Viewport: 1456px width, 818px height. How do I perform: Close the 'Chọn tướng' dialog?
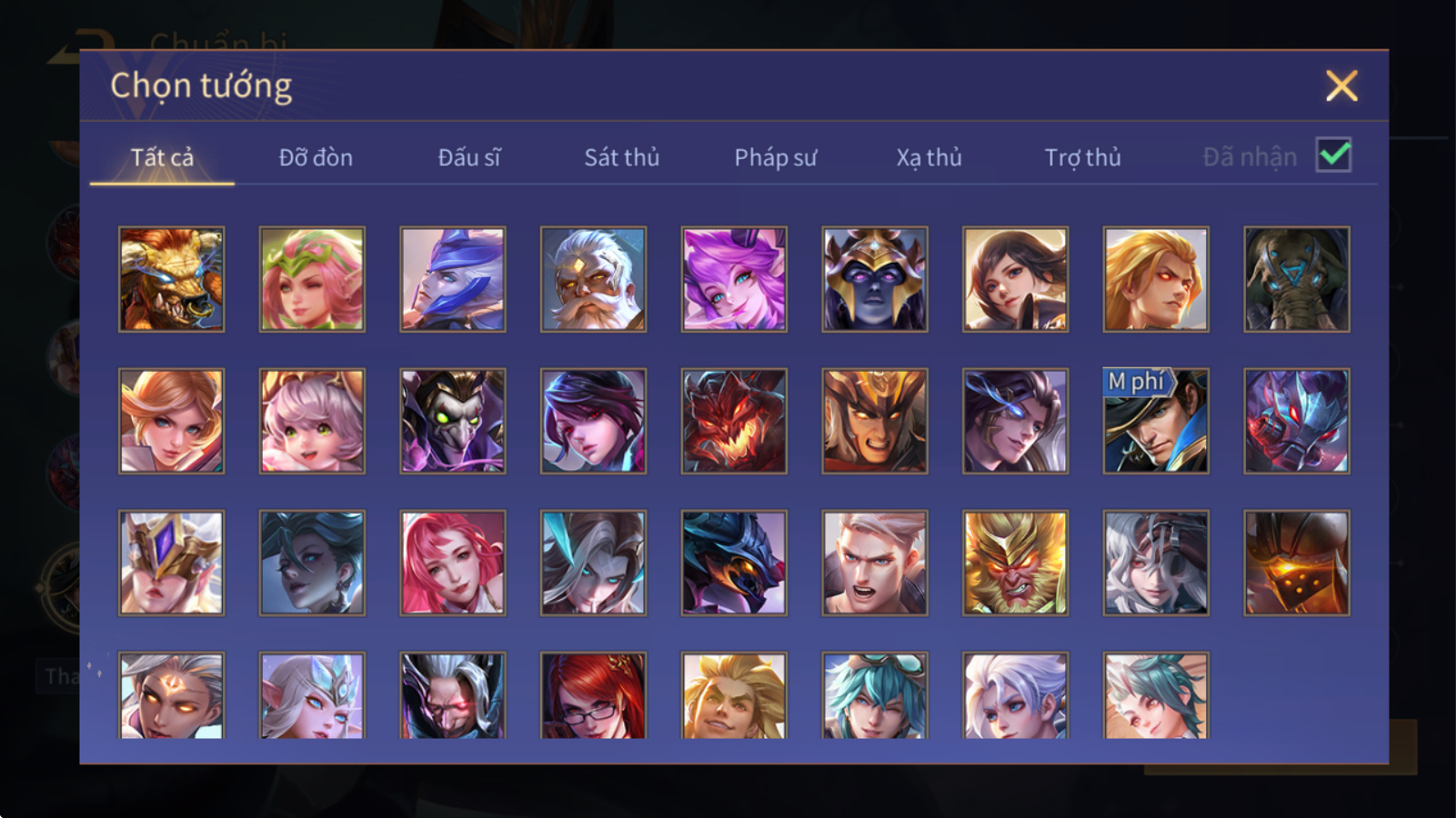[x=1341, y=86]
